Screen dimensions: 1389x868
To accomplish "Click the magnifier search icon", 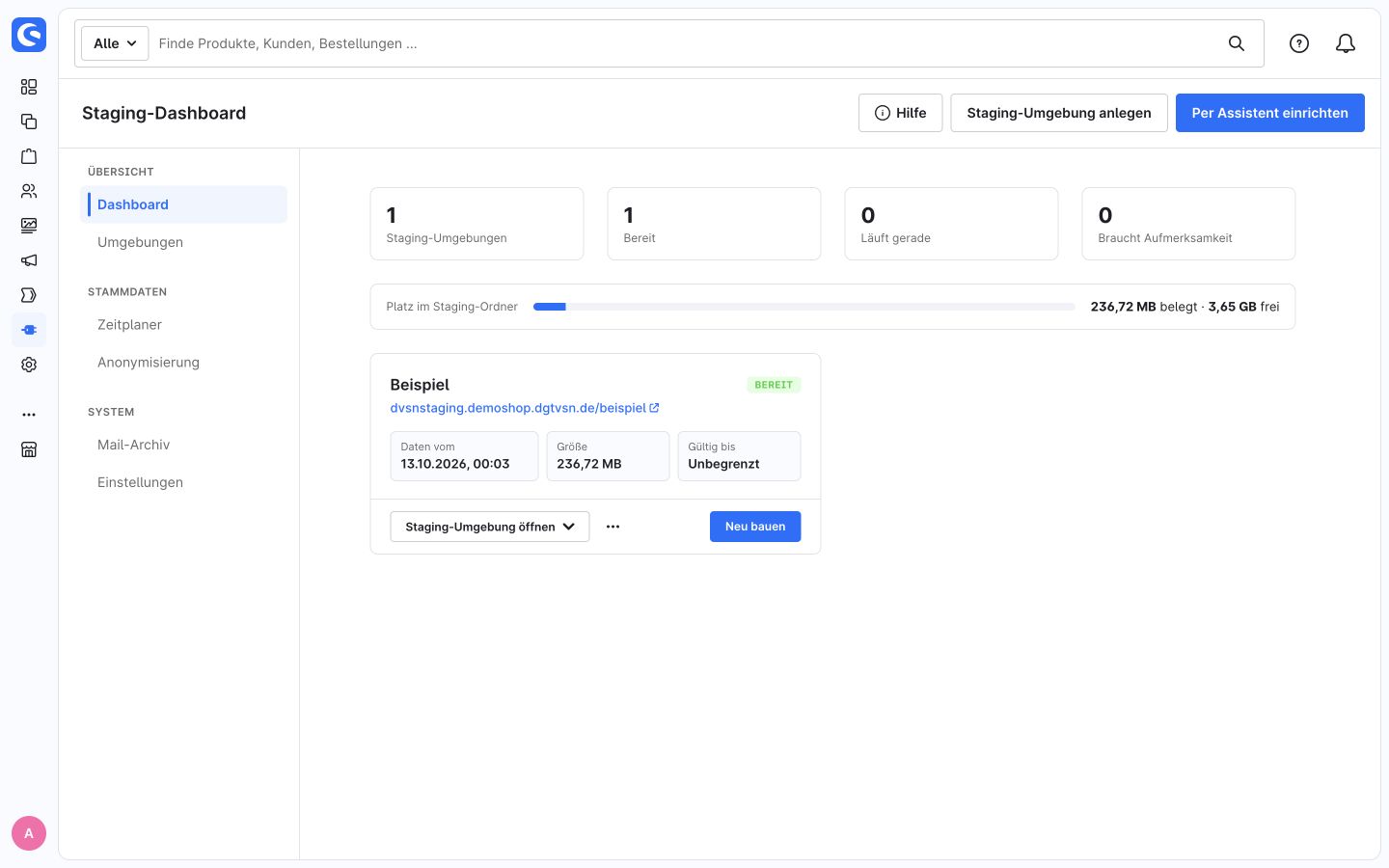I will coord(1237,43).
